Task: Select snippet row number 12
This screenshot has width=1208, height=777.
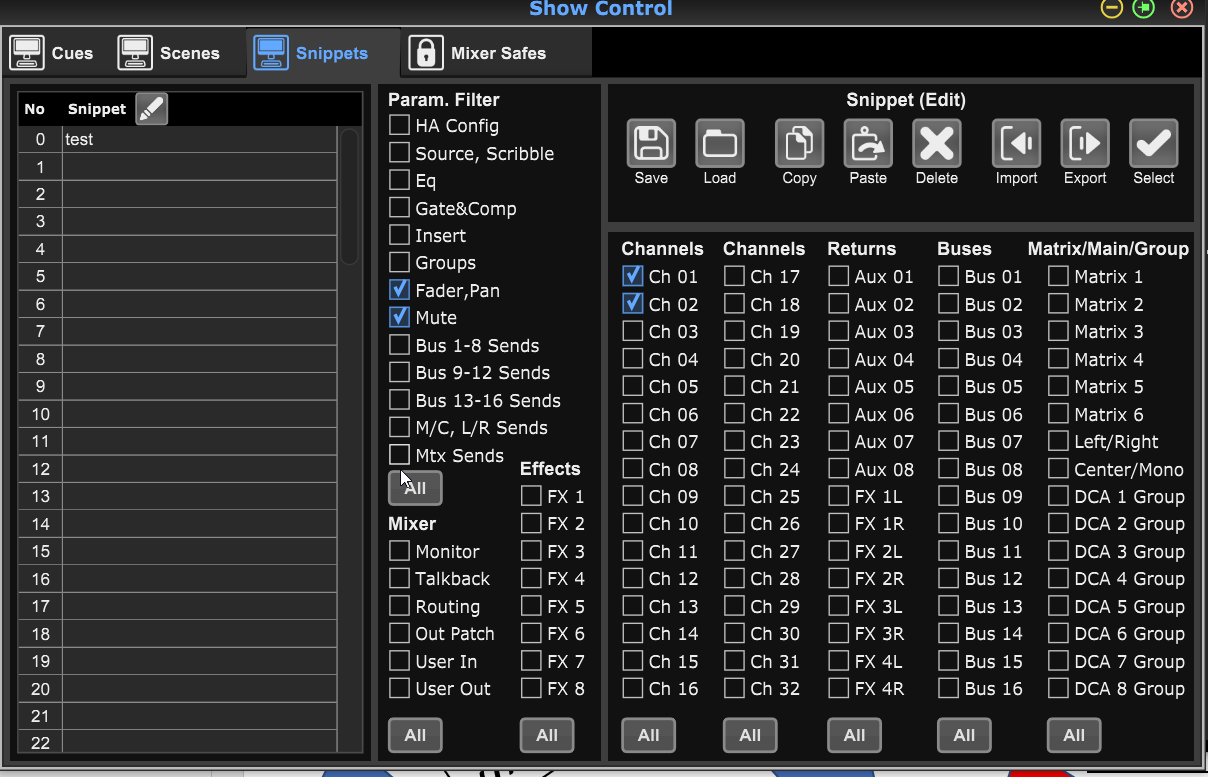Action: (x=178, y=469)
